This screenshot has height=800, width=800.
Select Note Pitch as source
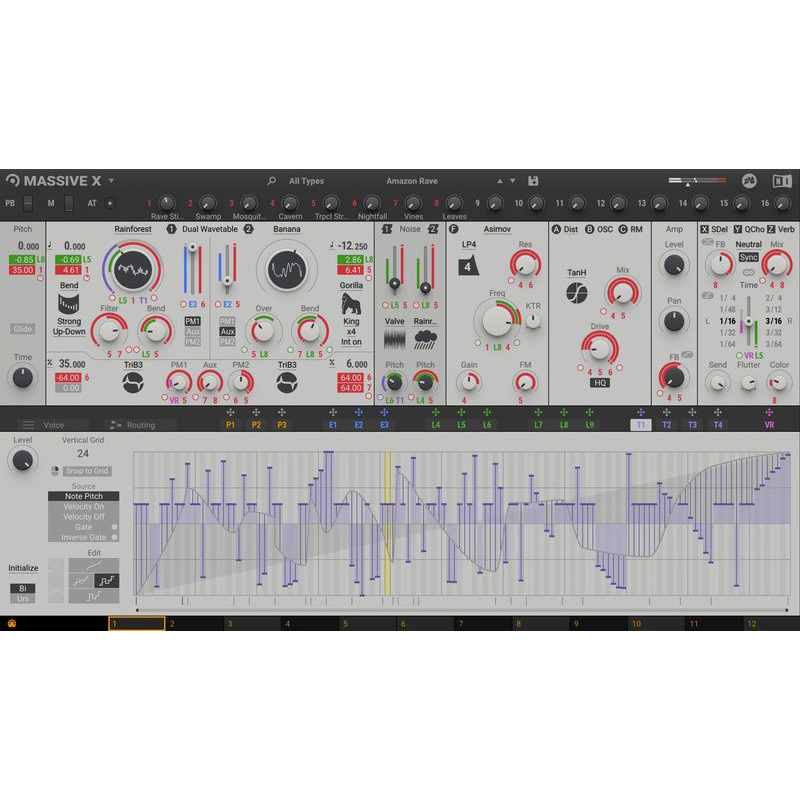(x=84, y=496)
